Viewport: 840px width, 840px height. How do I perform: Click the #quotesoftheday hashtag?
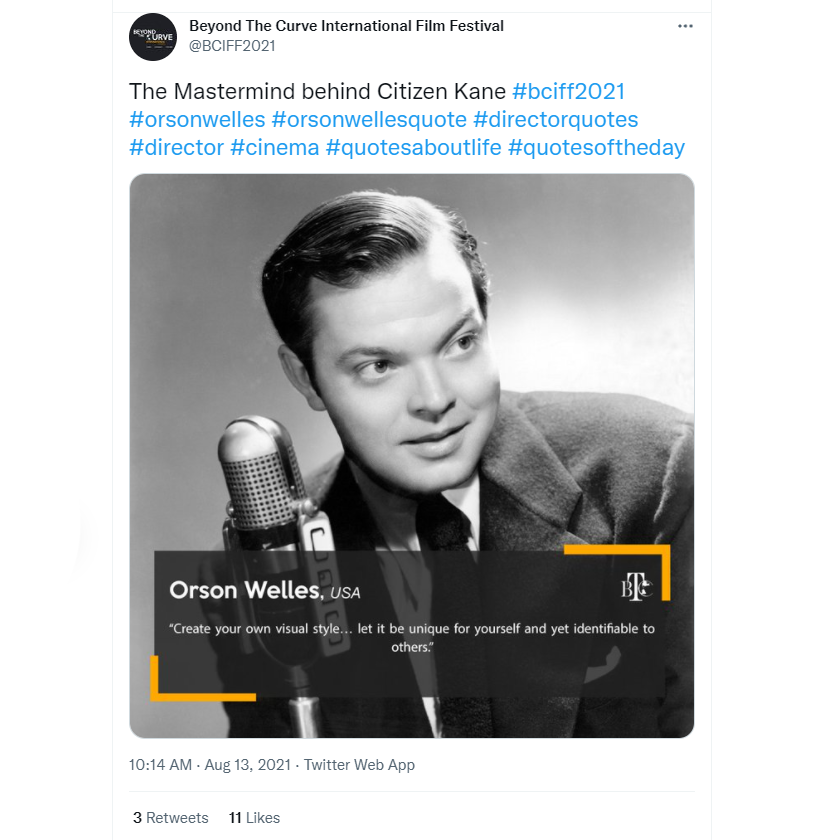596,148
